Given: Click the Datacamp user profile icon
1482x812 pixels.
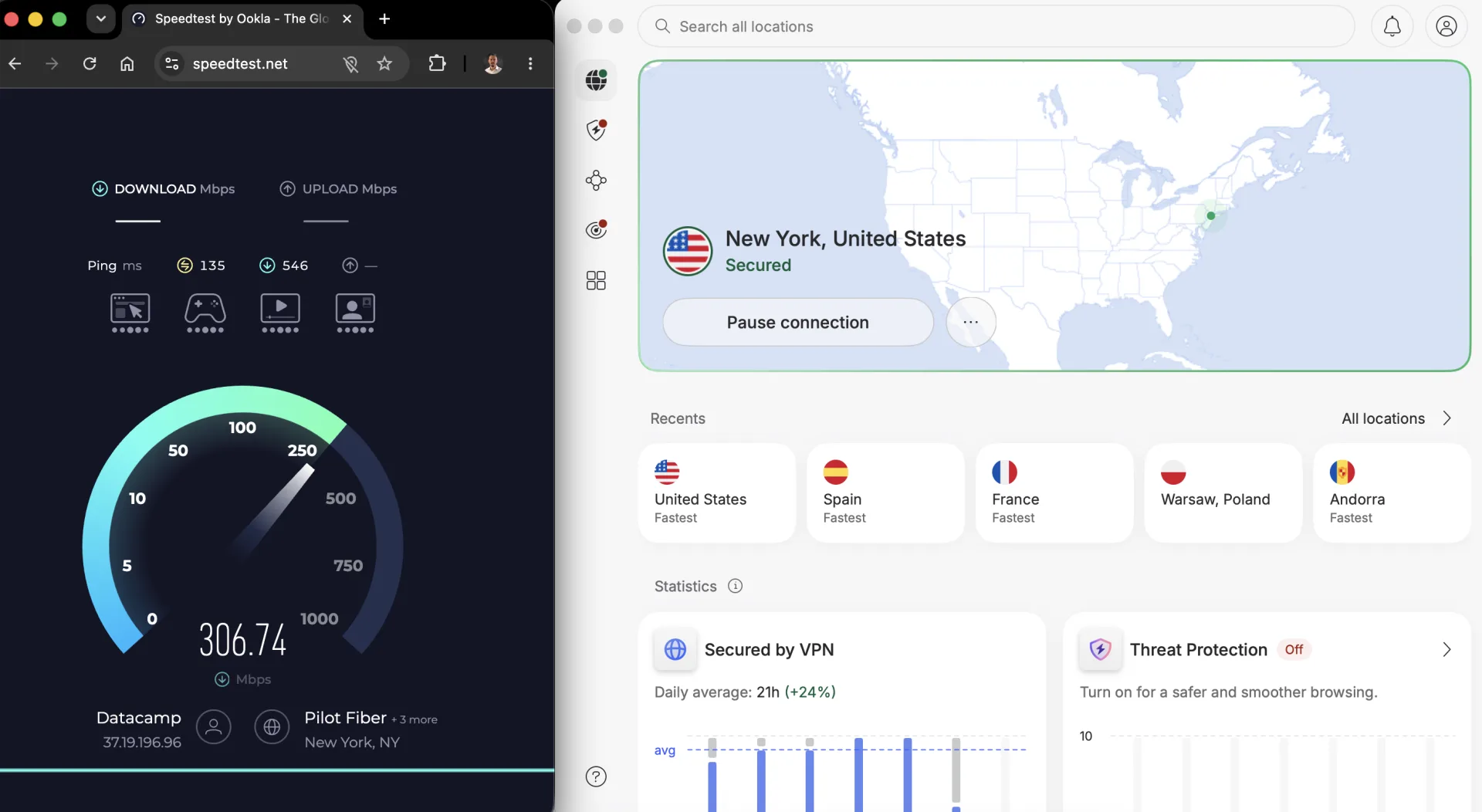Looking at the screenshot, I should (x=213, y=727).
